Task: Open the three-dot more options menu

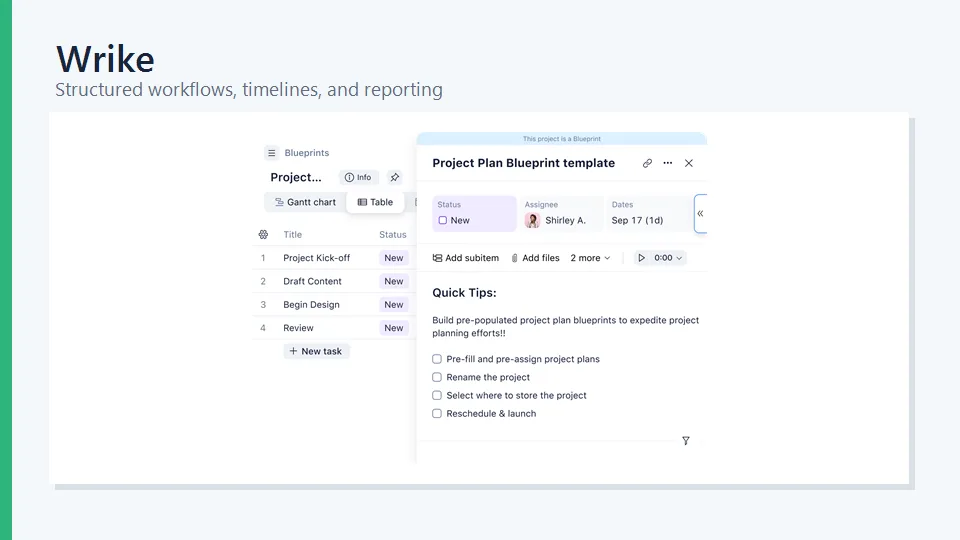Action: coord(668,163)
